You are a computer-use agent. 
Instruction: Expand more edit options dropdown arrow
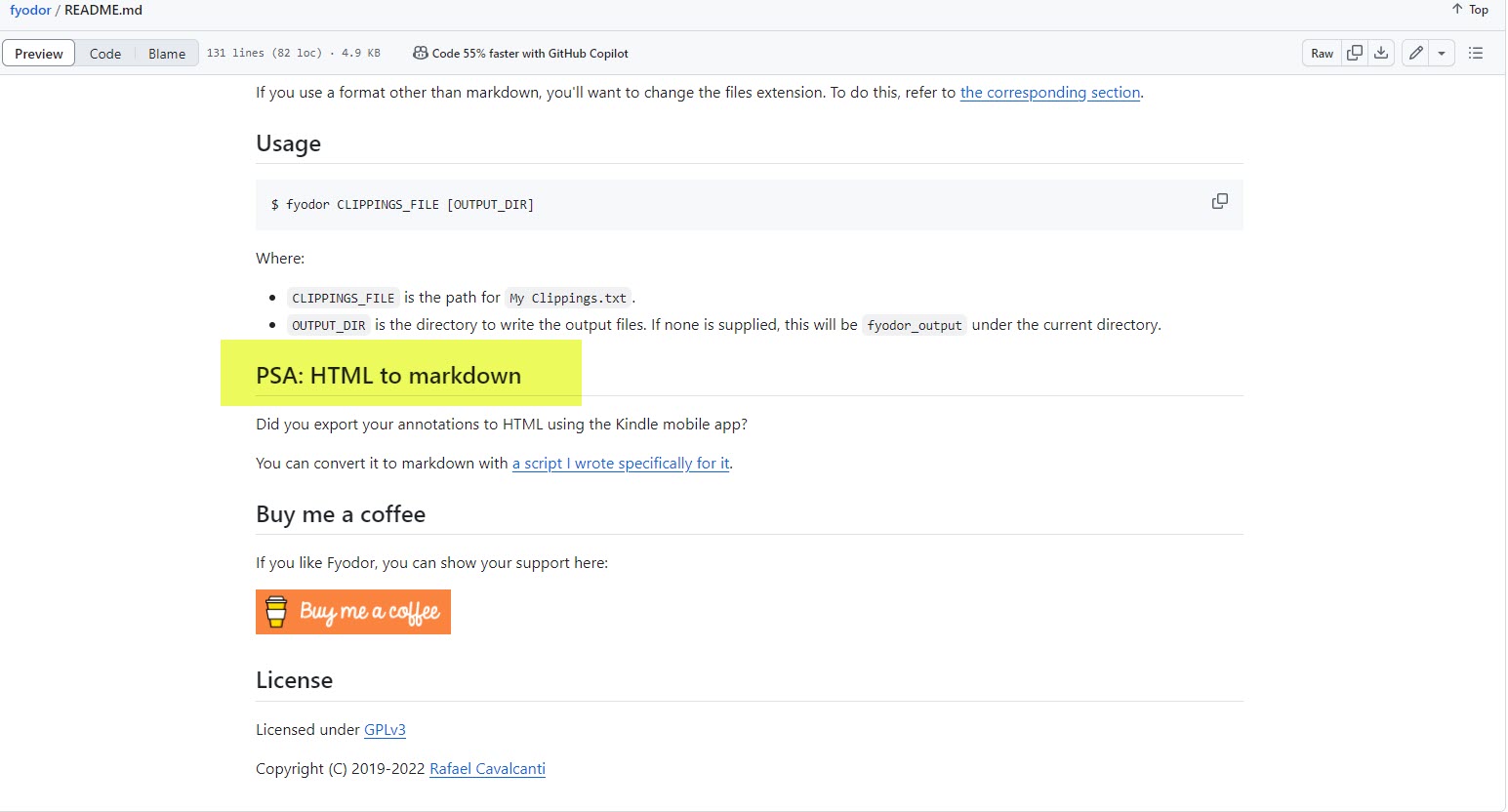[x=1442, y=54]
